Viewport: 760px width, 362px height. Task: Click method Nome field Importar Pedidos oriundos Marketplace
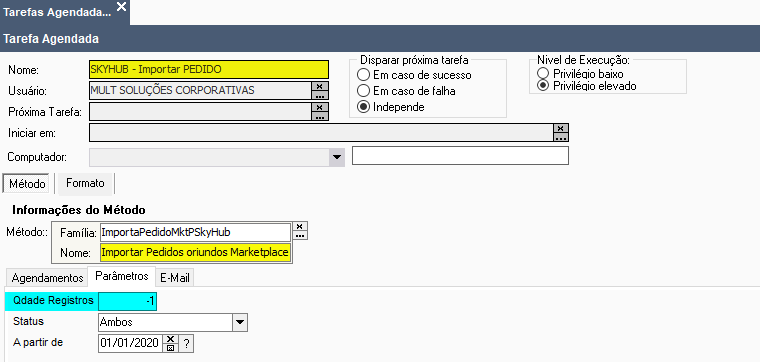(195, 252)
